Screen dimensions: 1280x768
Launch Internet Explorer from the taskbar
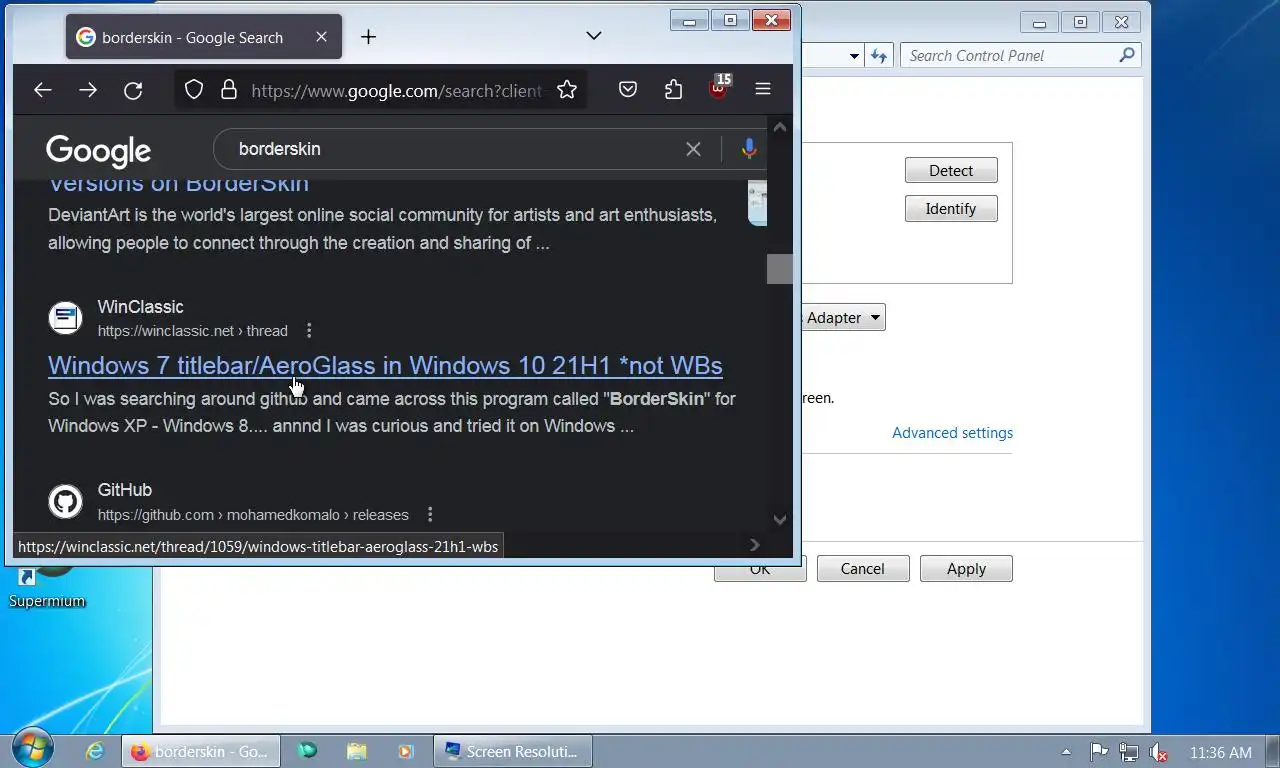coord(95,751)
